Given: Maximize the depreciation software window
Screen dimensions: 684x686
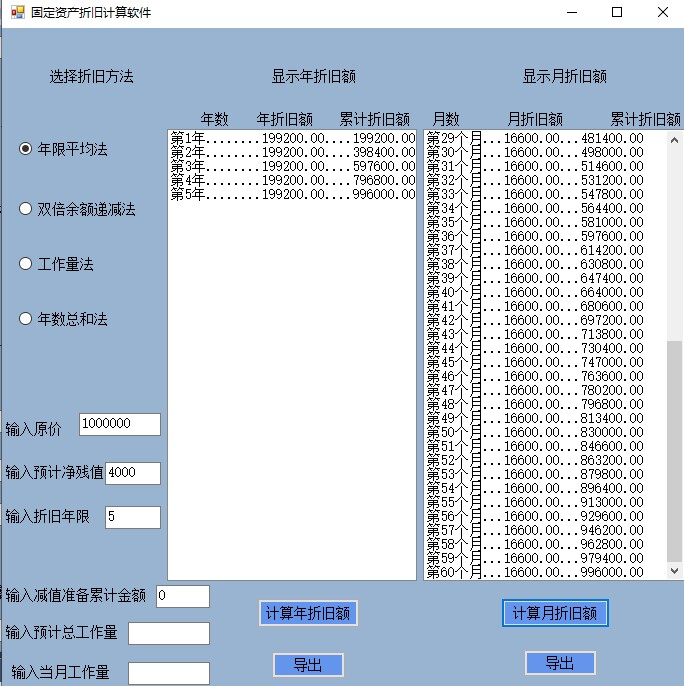Looking at the screenshot, I should 617,12.
